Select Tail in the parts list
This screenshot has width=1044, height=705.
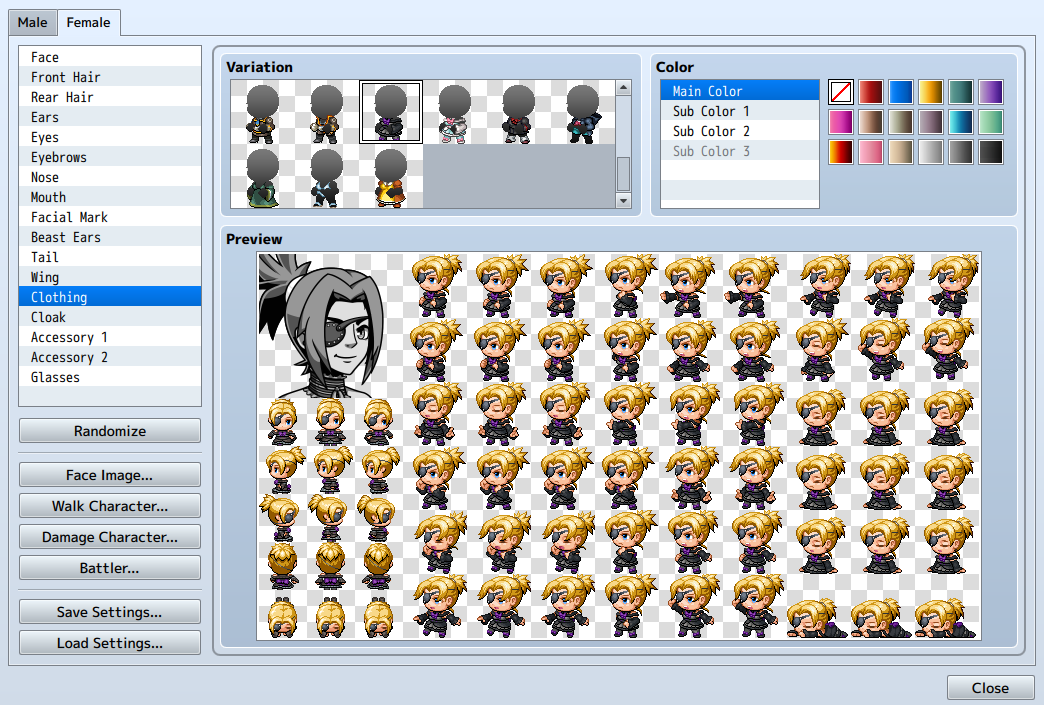click(110, 257)
